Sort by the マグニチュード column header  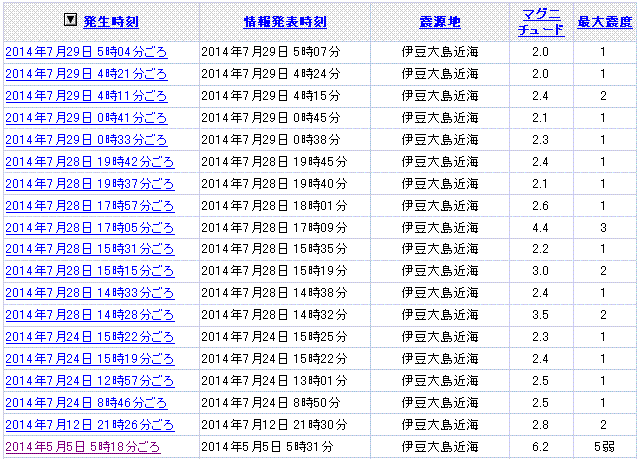point(541,22)
